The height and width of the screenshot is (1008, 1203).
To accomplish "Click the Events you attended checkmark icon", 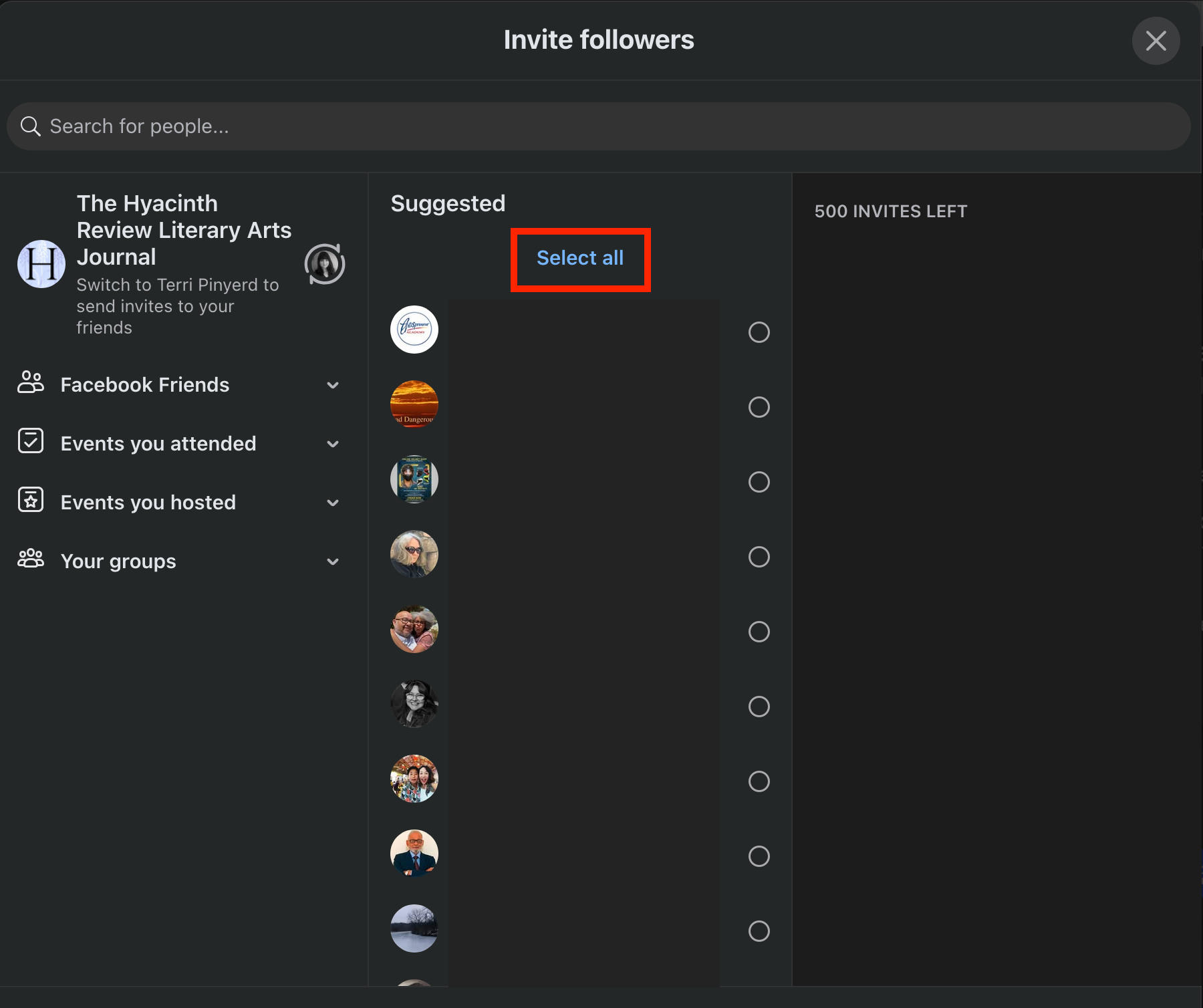I will tap(31, 442).
